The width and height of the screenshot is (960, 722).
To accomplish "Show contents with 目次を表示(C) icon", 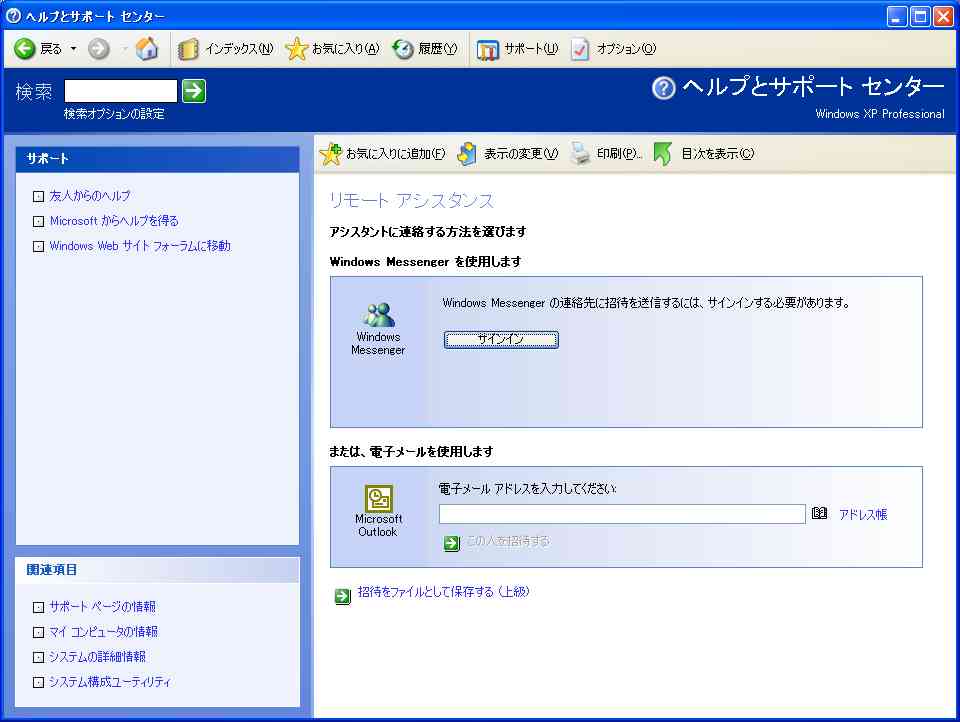I will [x=662, y=154].
